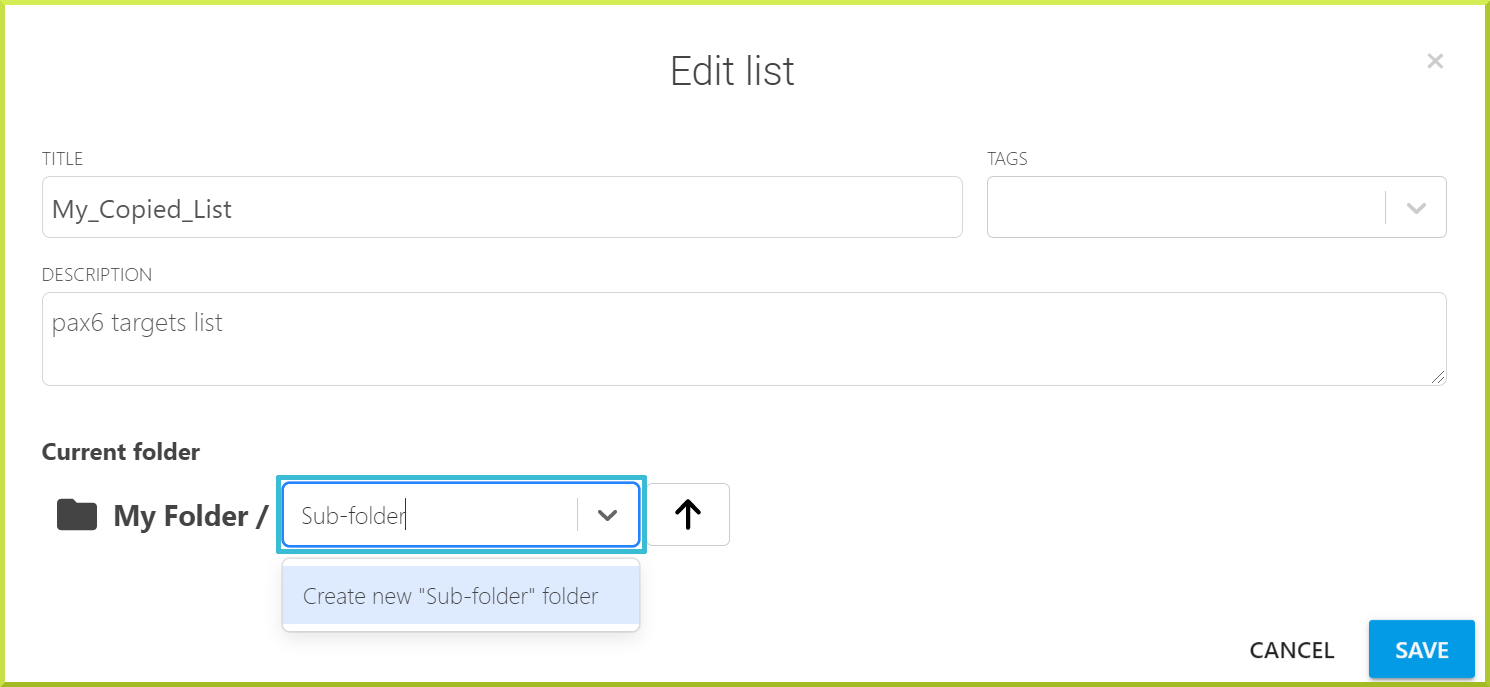Open the Sub-folder dropdown chevron

[x=608, y=515]
